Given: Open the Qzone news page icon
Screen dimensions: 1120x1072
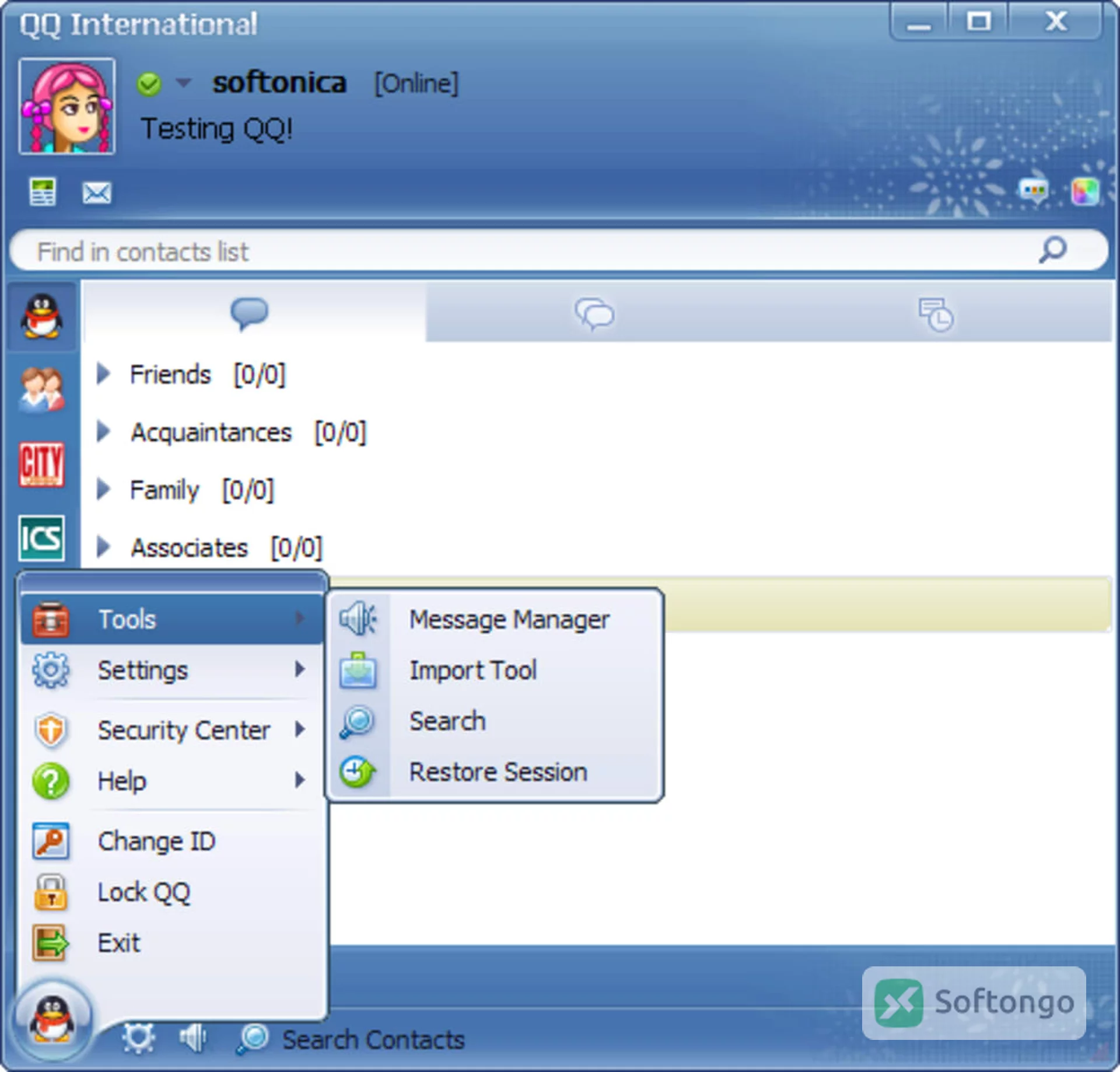Looking at the screenshot, I should click(x=43, y=192).
